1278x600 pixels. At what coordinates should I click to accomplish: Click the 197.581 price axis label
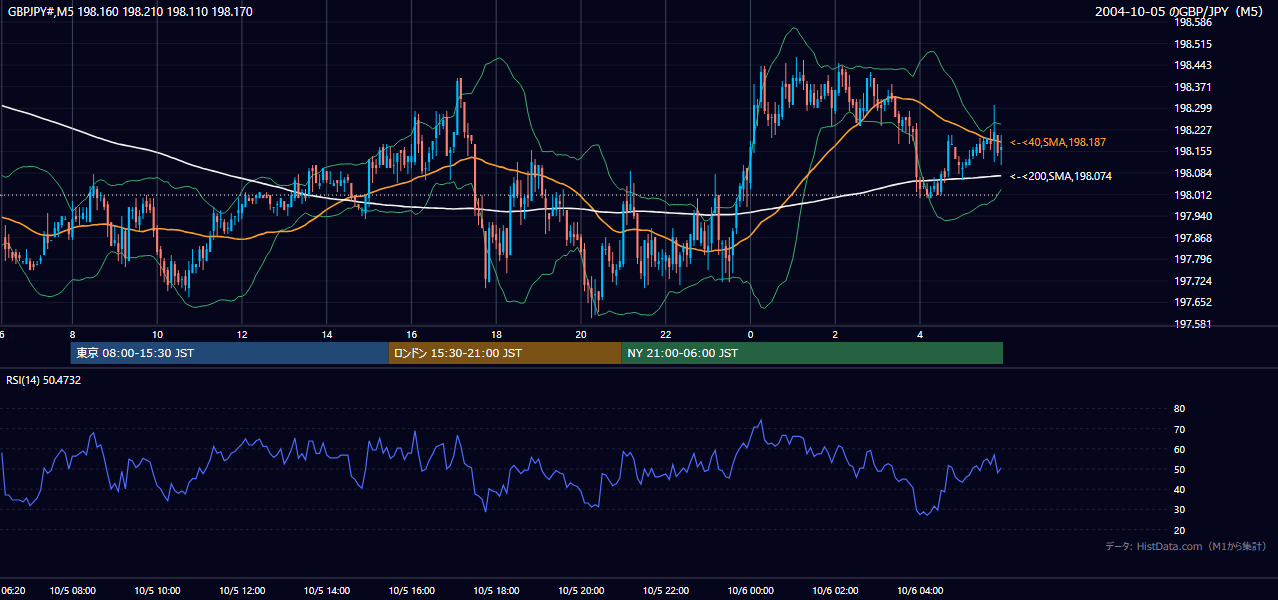[x=1194, y=324]
